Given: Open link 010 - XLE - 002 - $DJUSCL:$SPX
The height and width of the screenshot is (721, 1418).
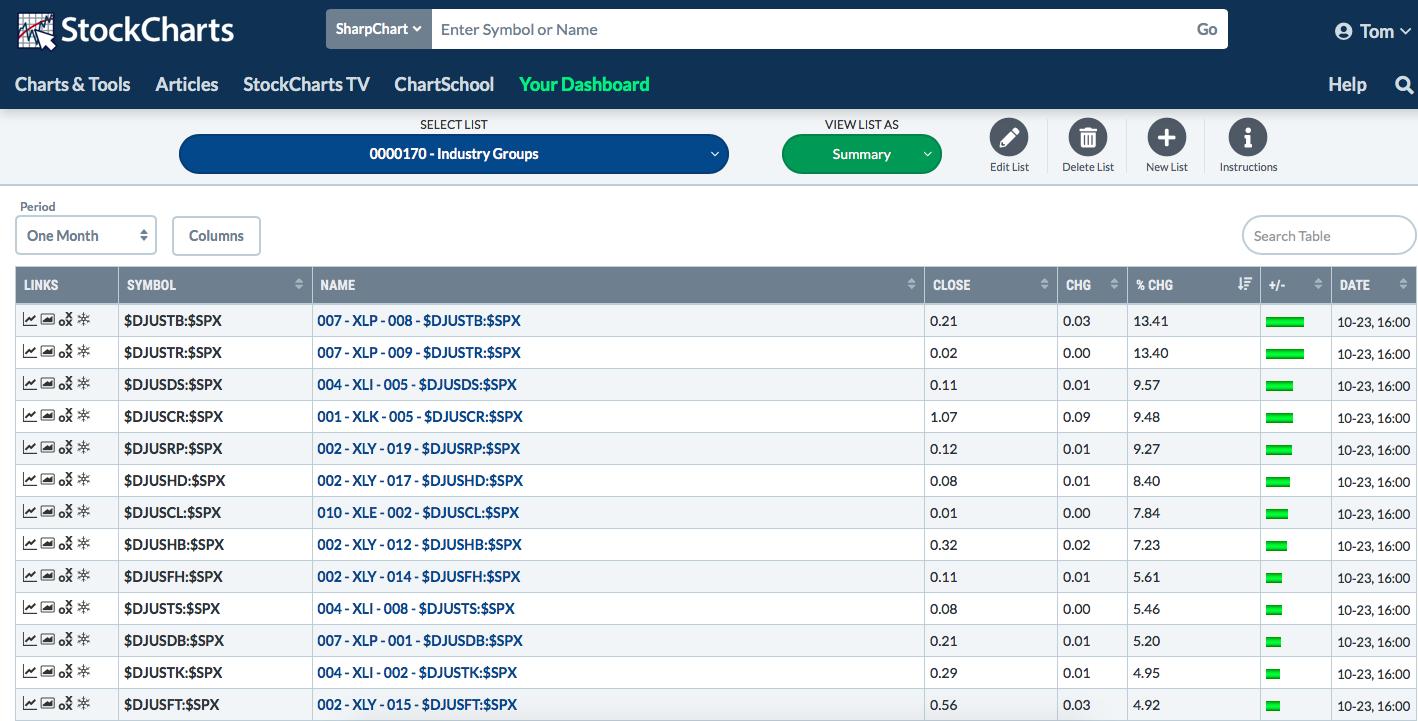Looking at the screenshot, I should (x=418, y=513).
